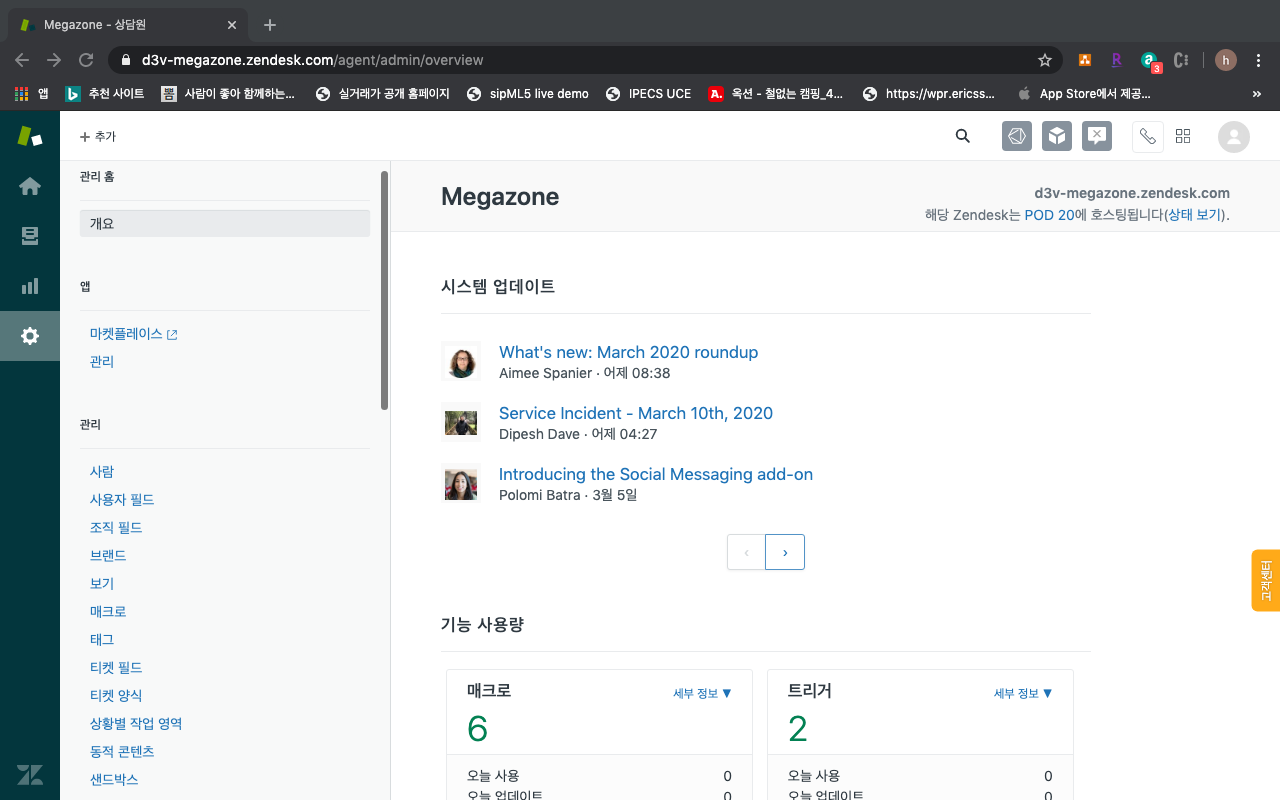This screenshot has height=800, width=1280.
Task: Open 조직 필드 settings
Action: point(116,527)
